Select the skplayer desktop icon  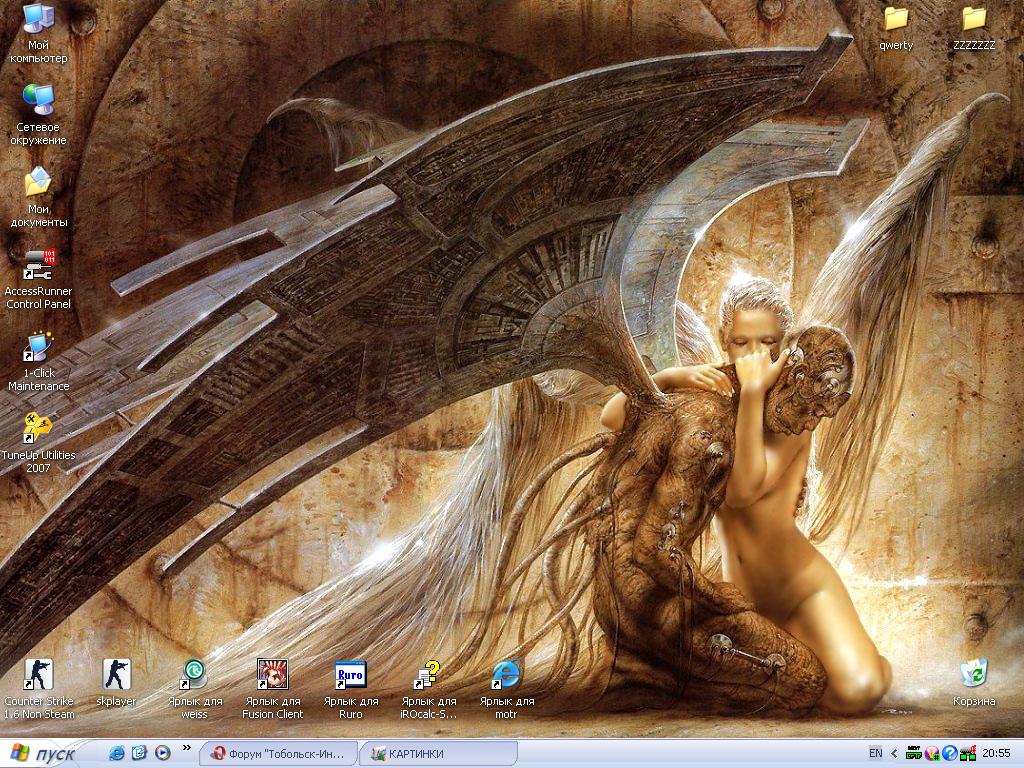pos(116,682)
